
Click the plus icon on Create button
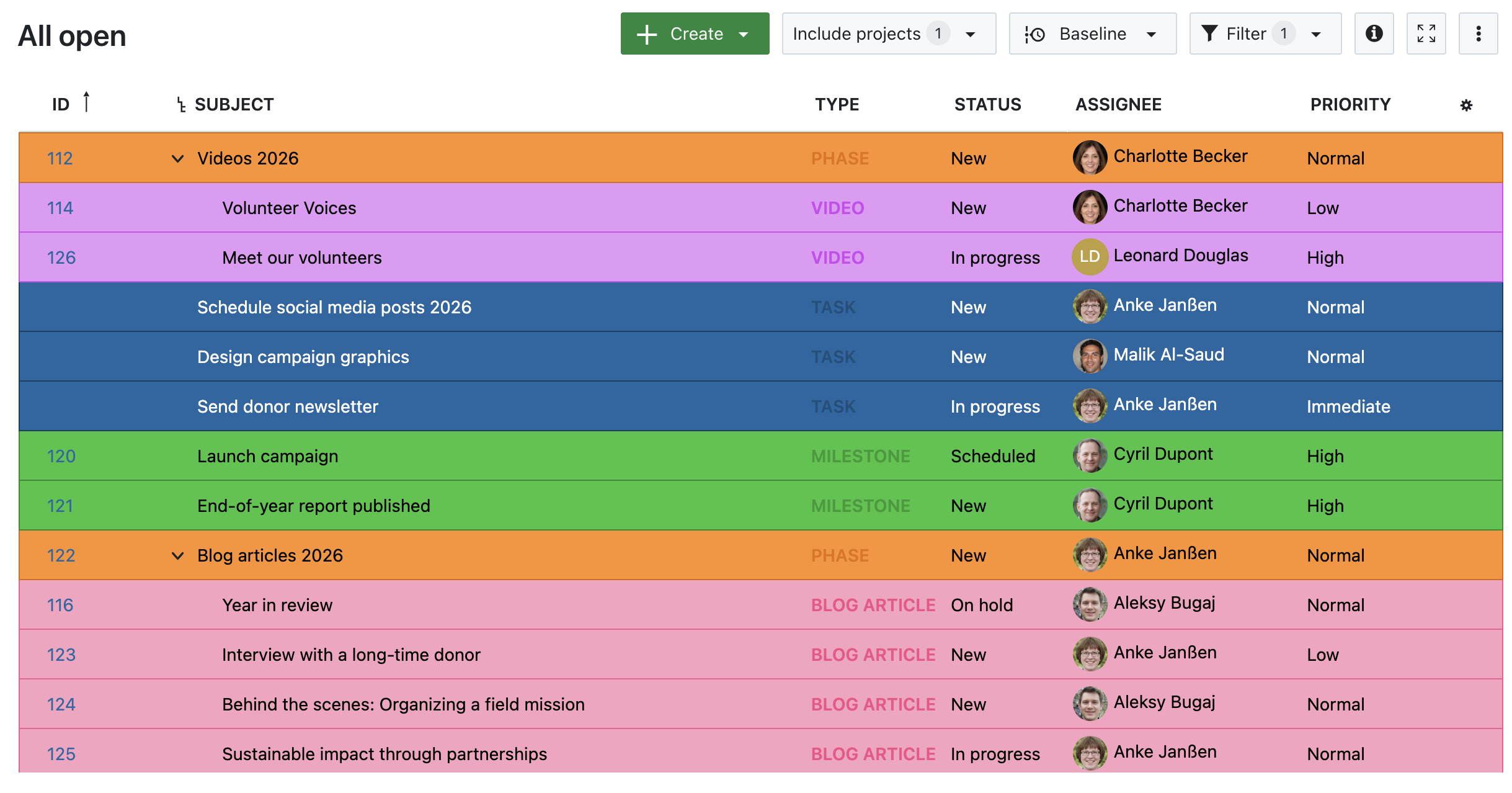(x=647, y=34)
